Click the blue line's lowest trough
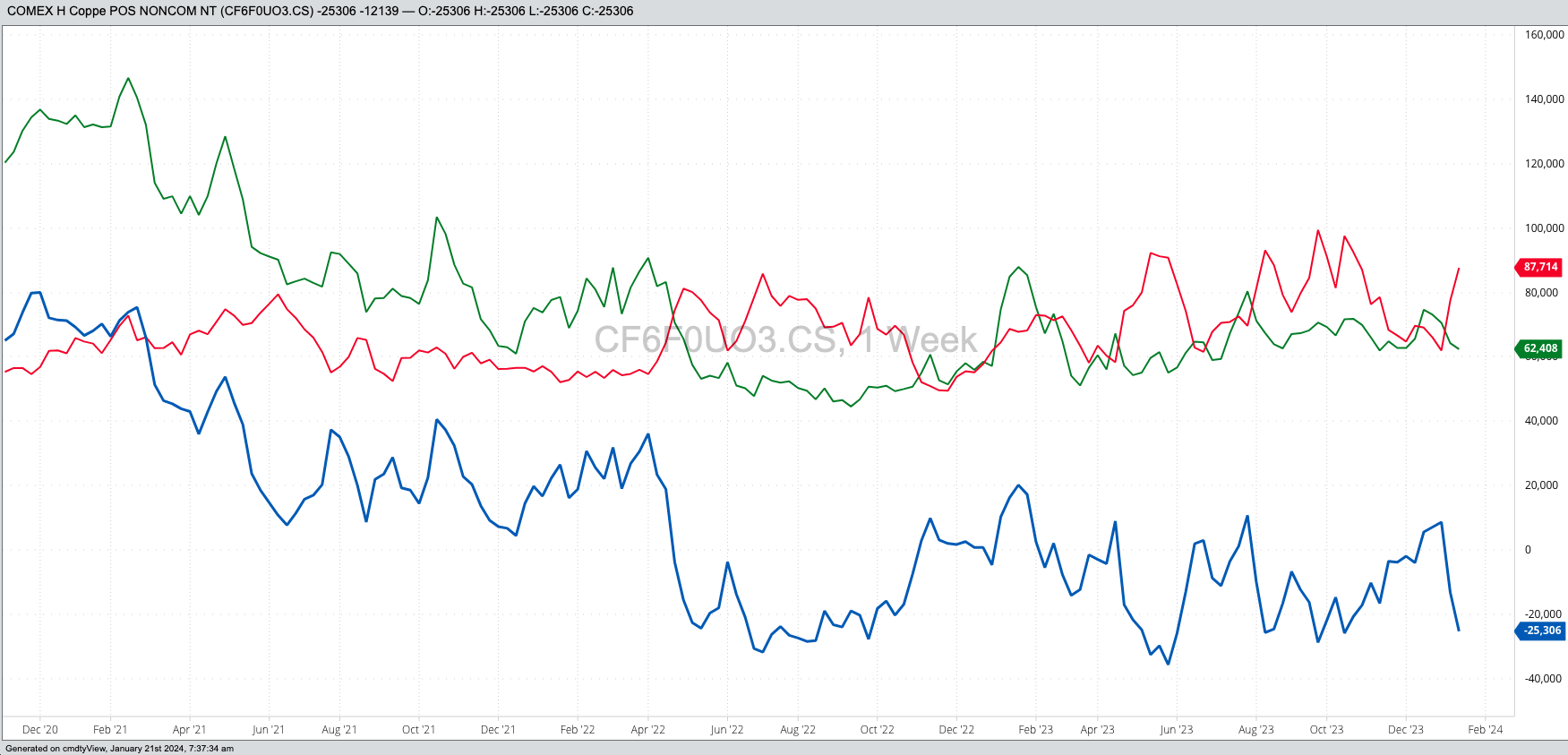The height and width of the screenshot is (755, 1568). [x=1168, y=664]
